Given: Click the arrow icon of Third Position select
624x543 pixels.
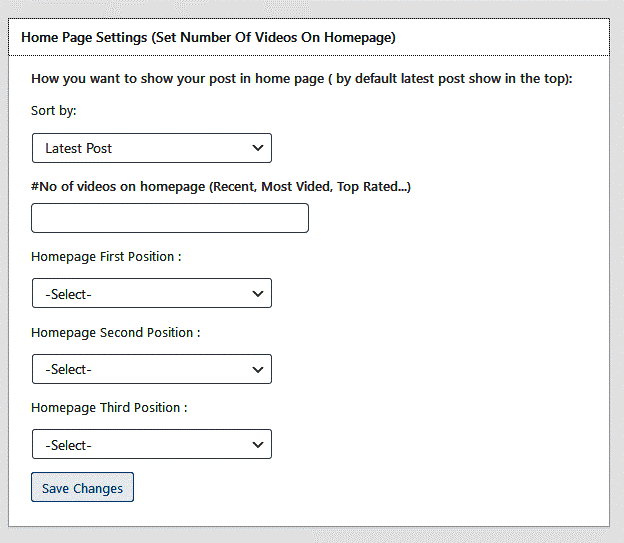Looking at the screenshot, I should click(258, 444).
